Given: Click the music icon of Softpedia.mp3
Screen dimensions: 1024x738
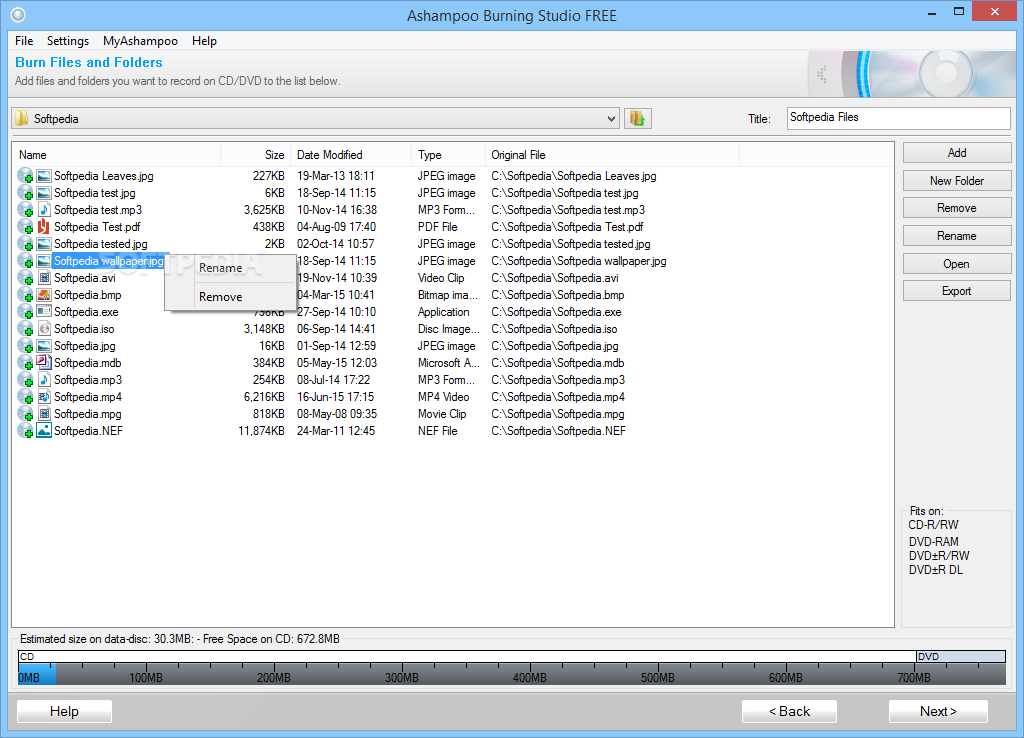Looking at the screenshot, I should click(44, 379).
